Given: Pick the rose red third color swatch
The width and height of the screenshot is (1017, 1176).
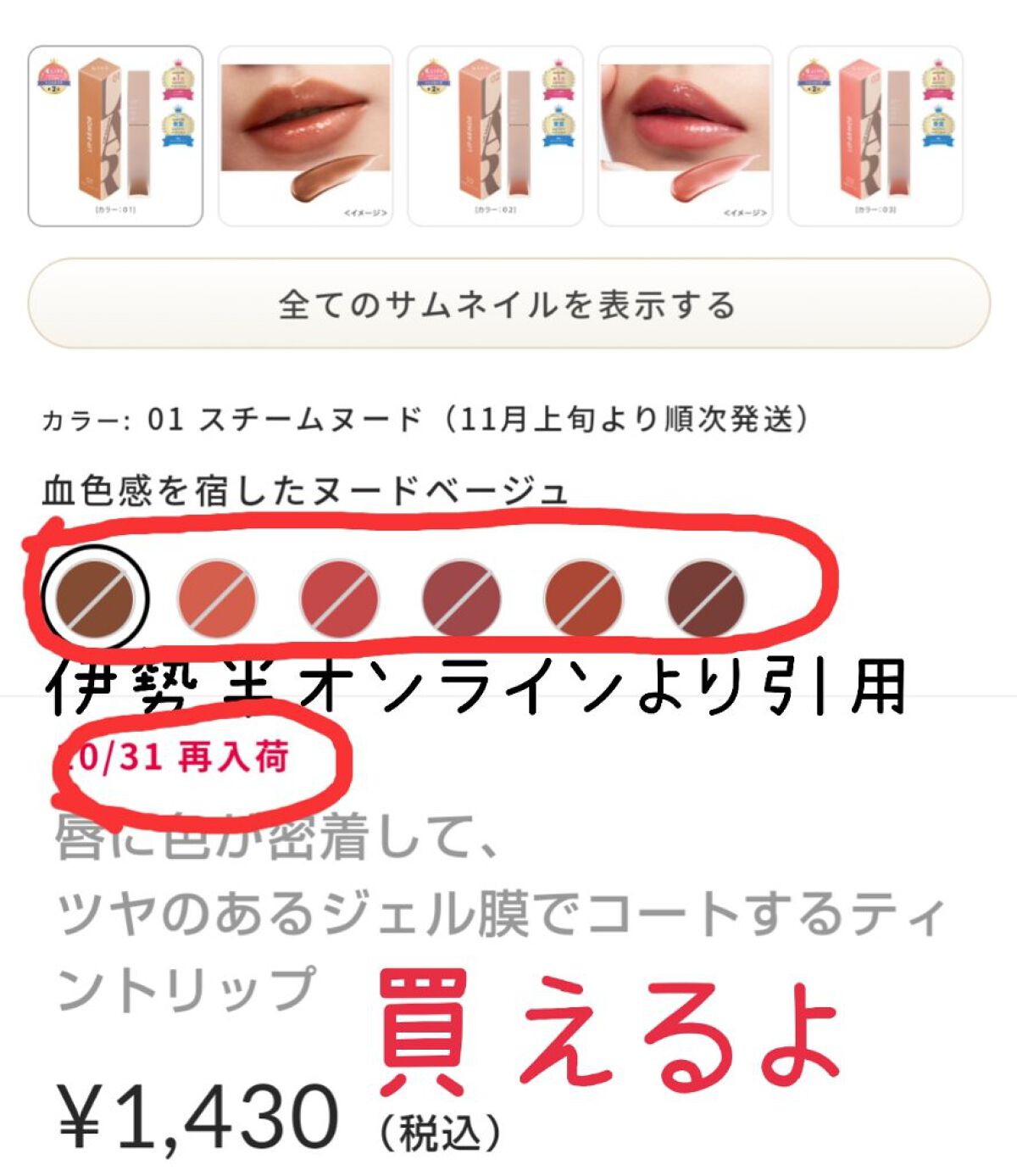Looking at the screenshot, I should [340, 598].
